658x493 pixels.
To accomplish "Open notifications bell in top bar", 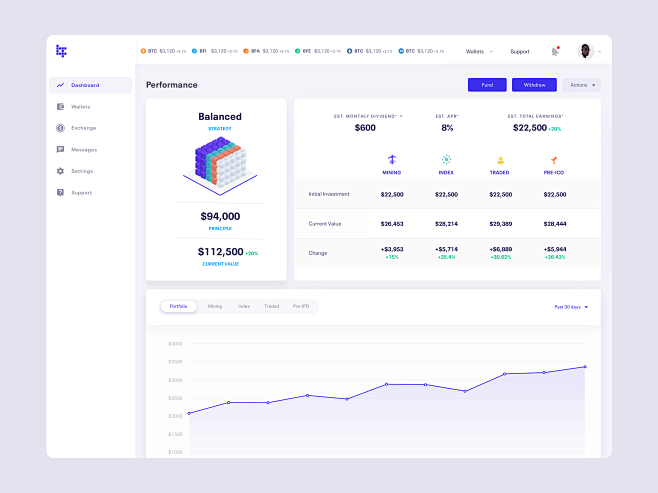I will pyautogui.click(x=555, y=51).
